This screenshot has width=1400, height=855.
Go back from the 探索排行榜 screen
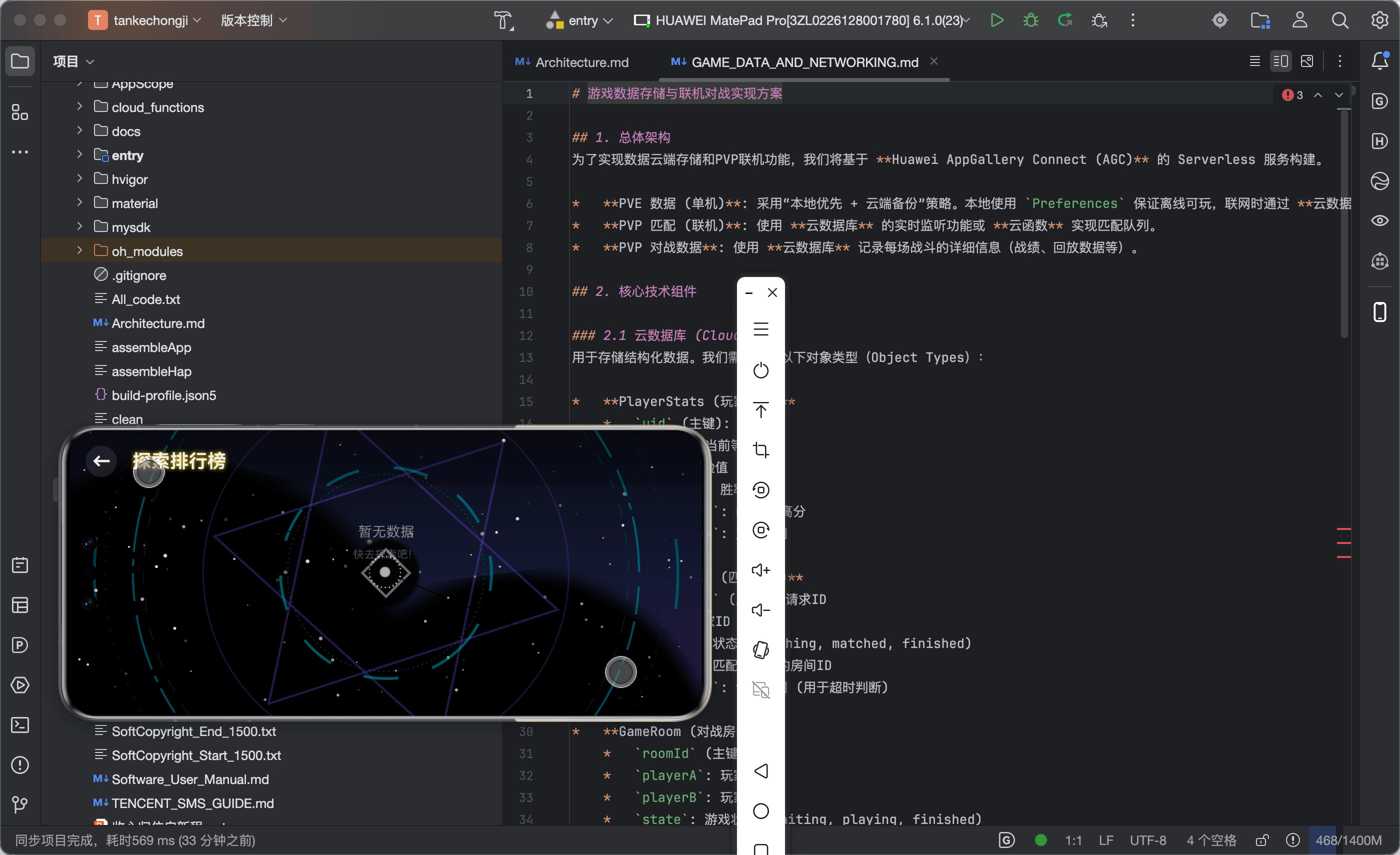pyautogui.click(x=101, y=460)
